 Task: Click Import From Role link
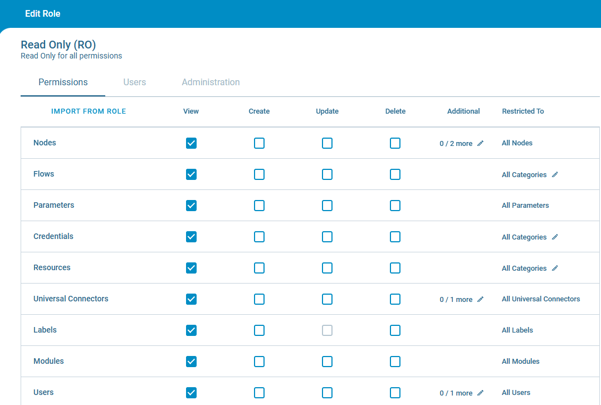click(88, 111)
